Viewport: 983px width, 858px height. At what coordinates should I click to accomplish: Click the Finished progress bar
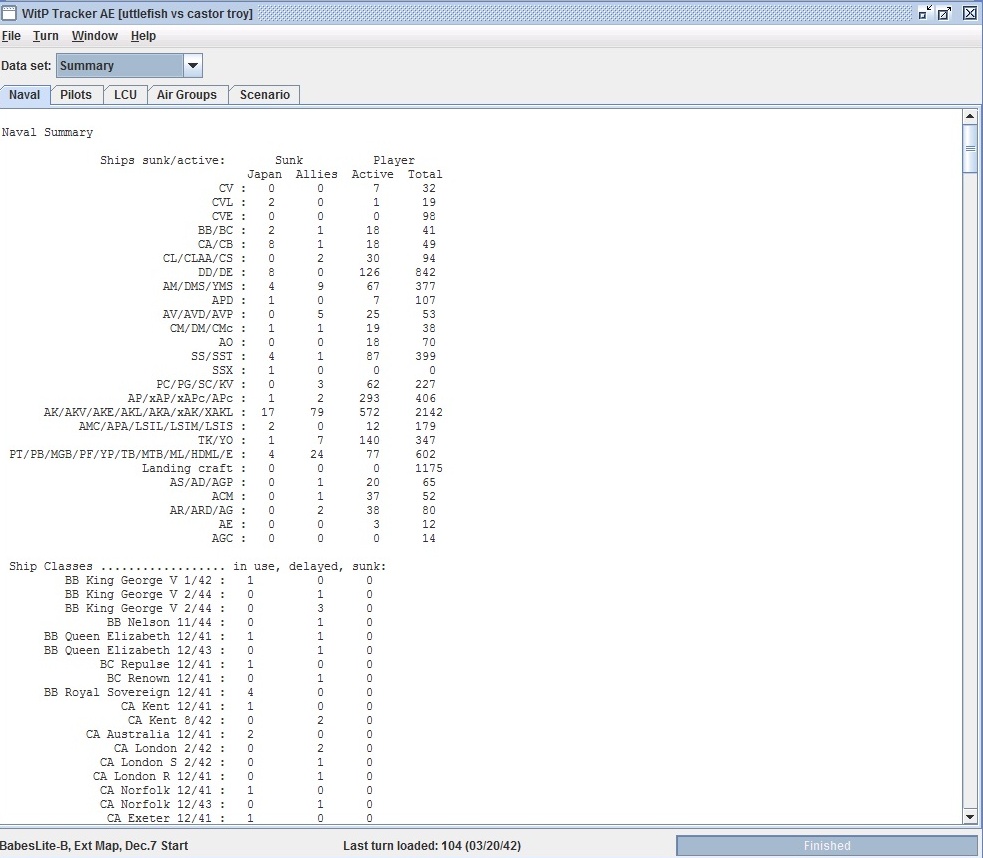pos(827,845)
